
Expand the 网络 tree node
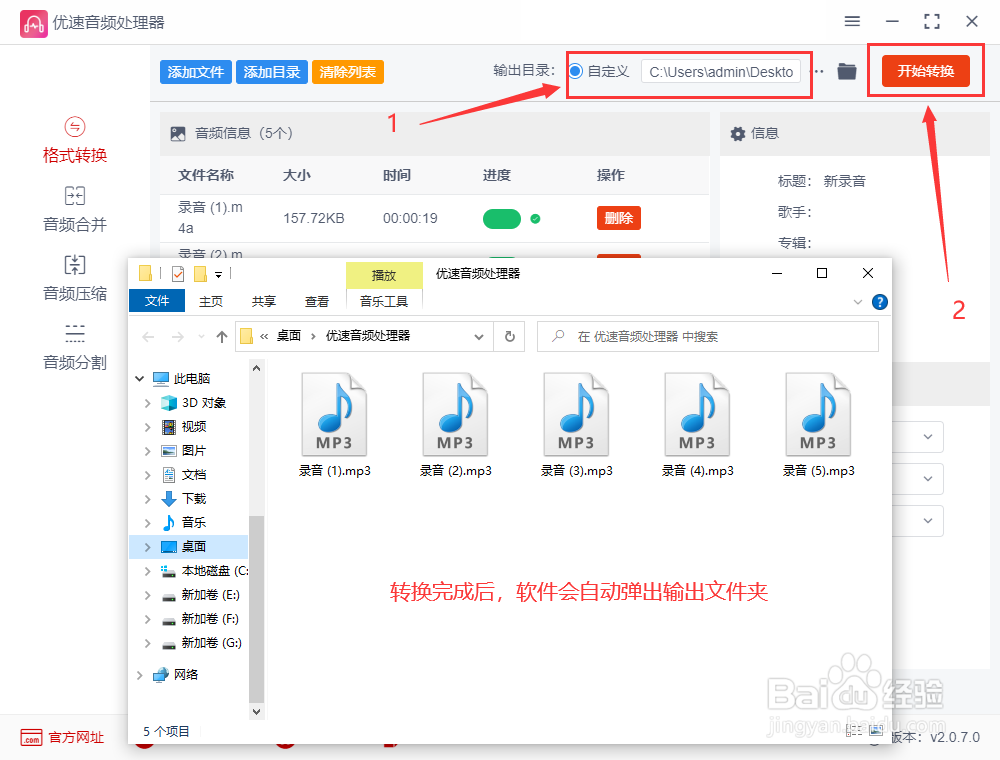(140, 675)
